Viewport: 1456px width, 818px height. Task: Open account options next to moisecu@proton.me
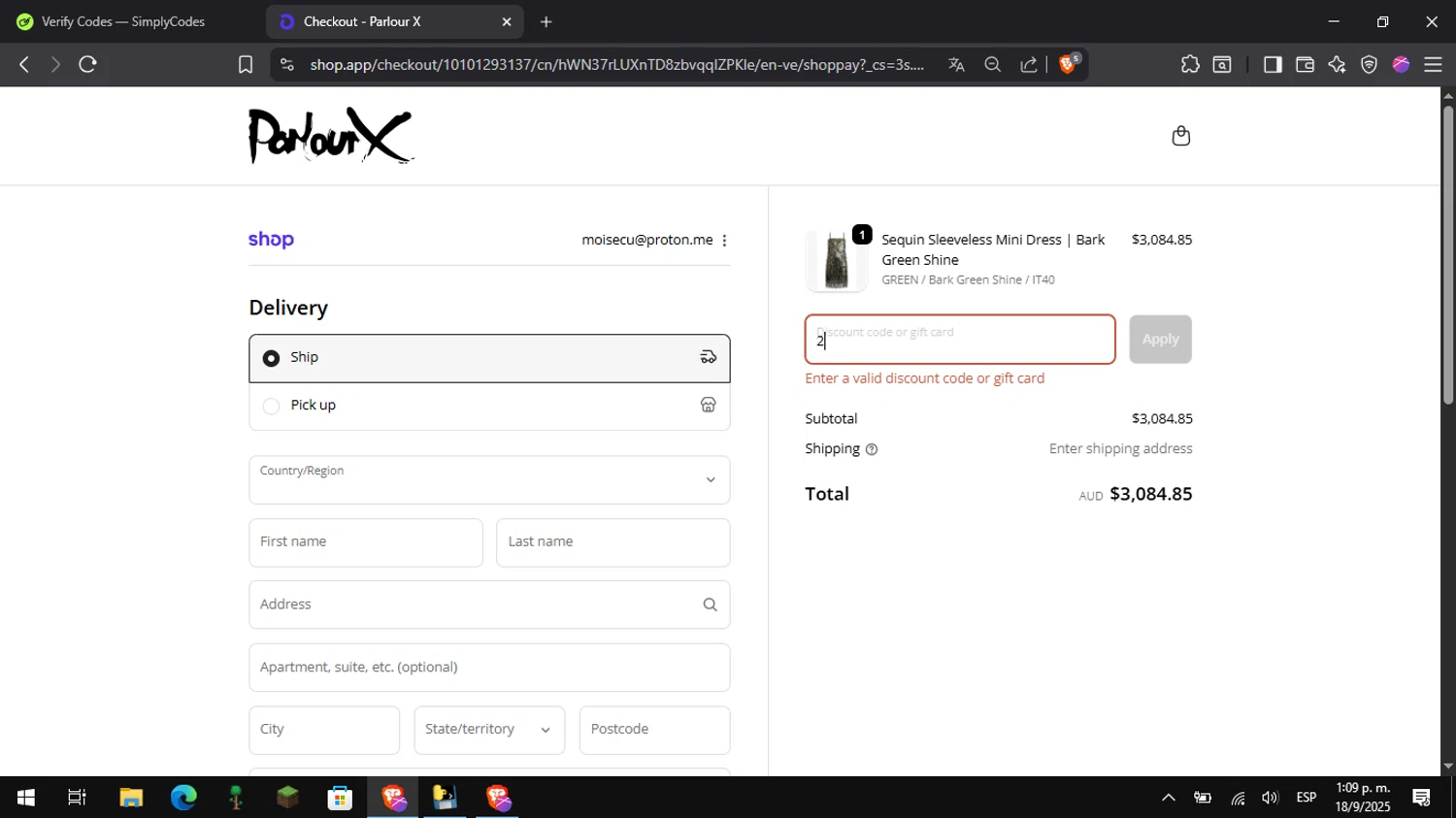(724, 241)
